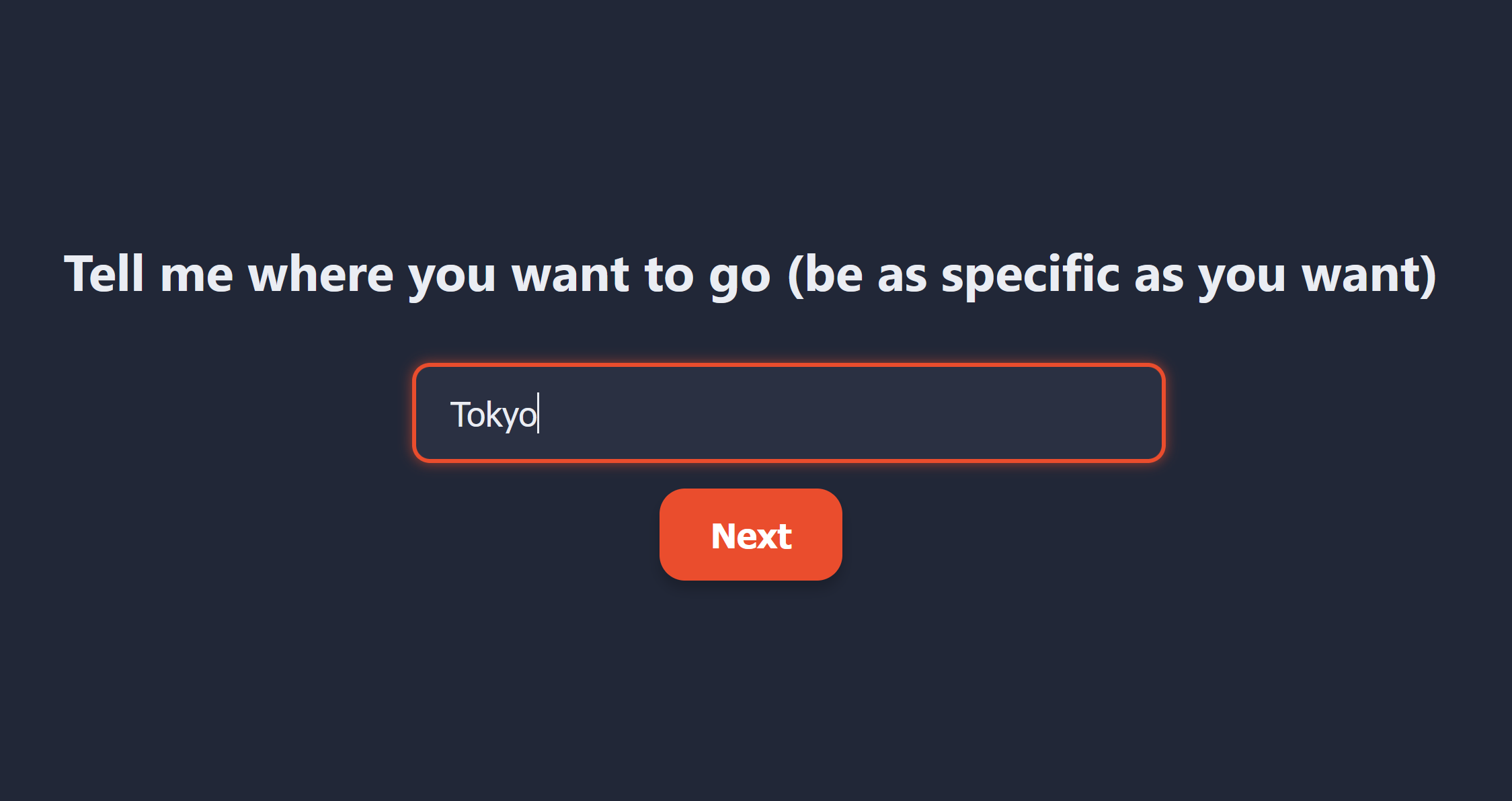Click the word Tokyo in the field
This screenshot has height=801, width=1512.
click(x=493, y=415)
